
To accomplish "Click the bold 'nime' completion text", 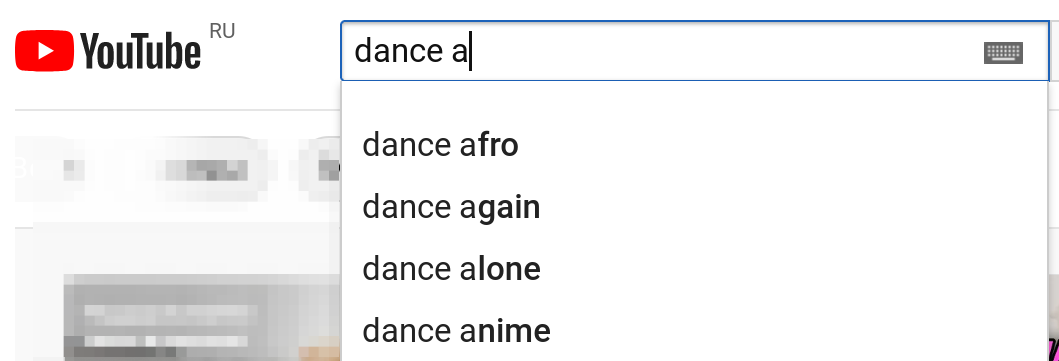I will 515,331.
